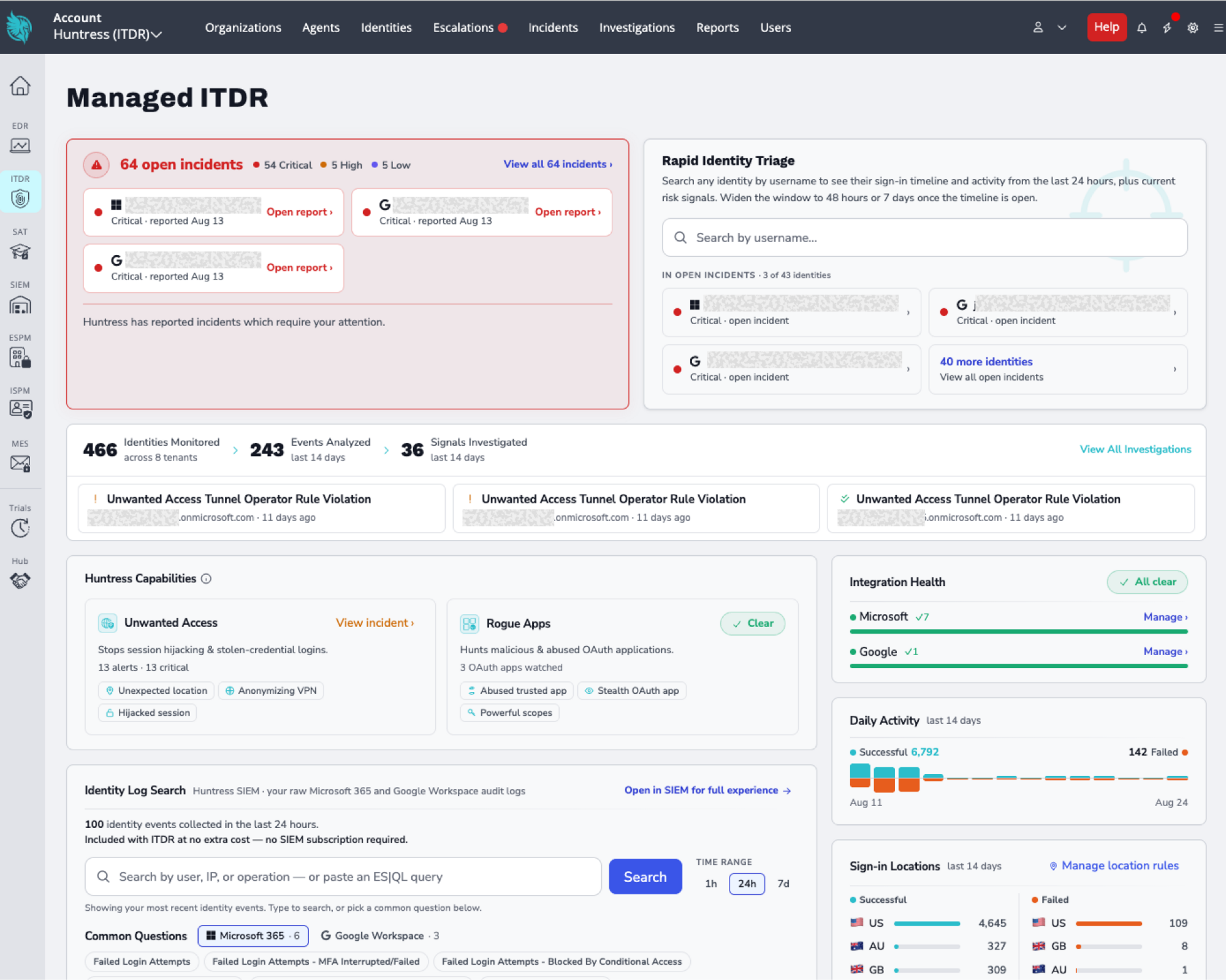Viewport: 1226px width, 980px height.
Task: Click the Hijacked session tag
Action: pos(147,713)
